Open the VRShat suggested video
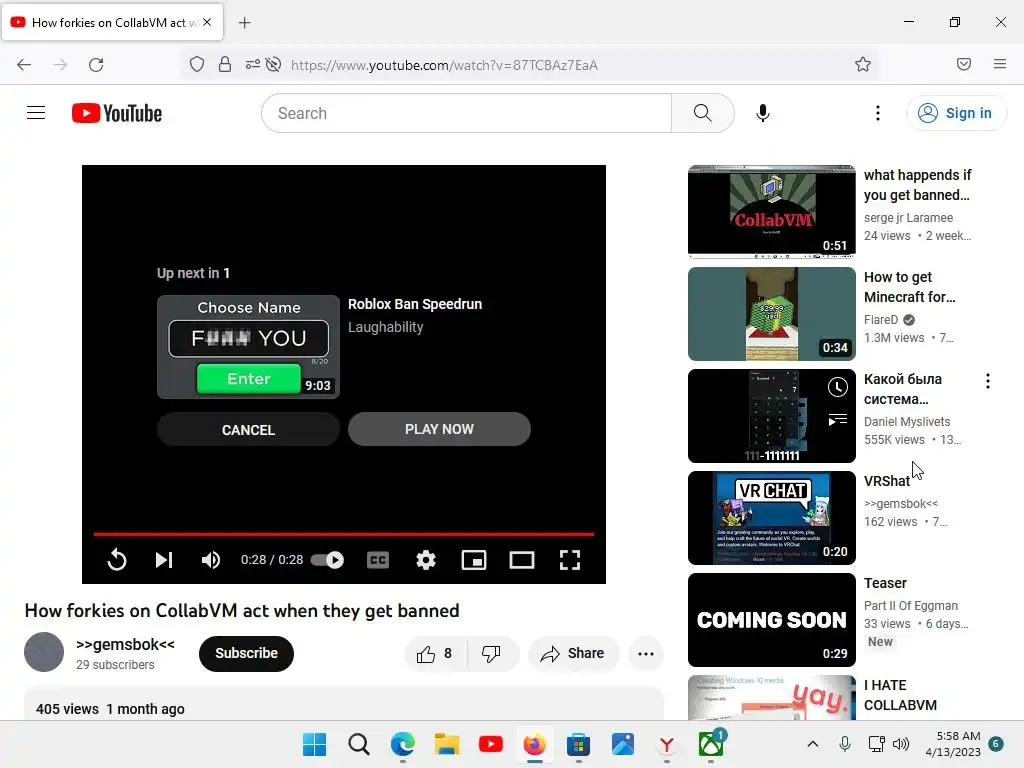The image size is (1024, 768). point(771,518)
